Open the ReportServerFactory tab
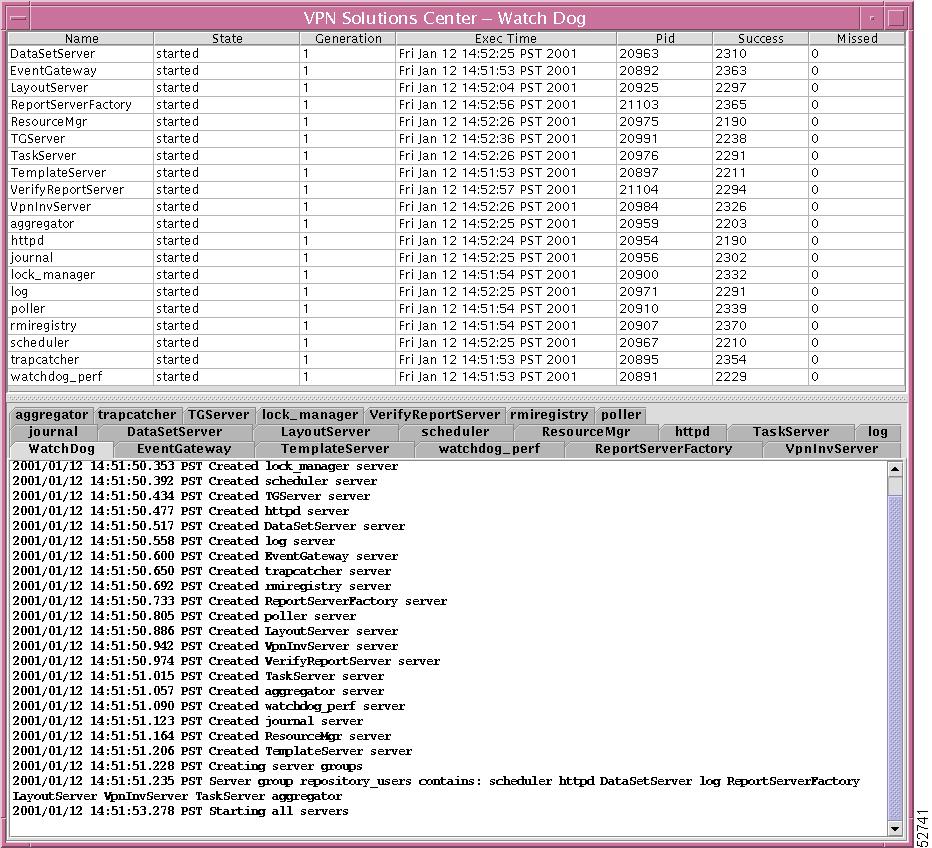This screenshot has width=932, height=848. point(663,449)
